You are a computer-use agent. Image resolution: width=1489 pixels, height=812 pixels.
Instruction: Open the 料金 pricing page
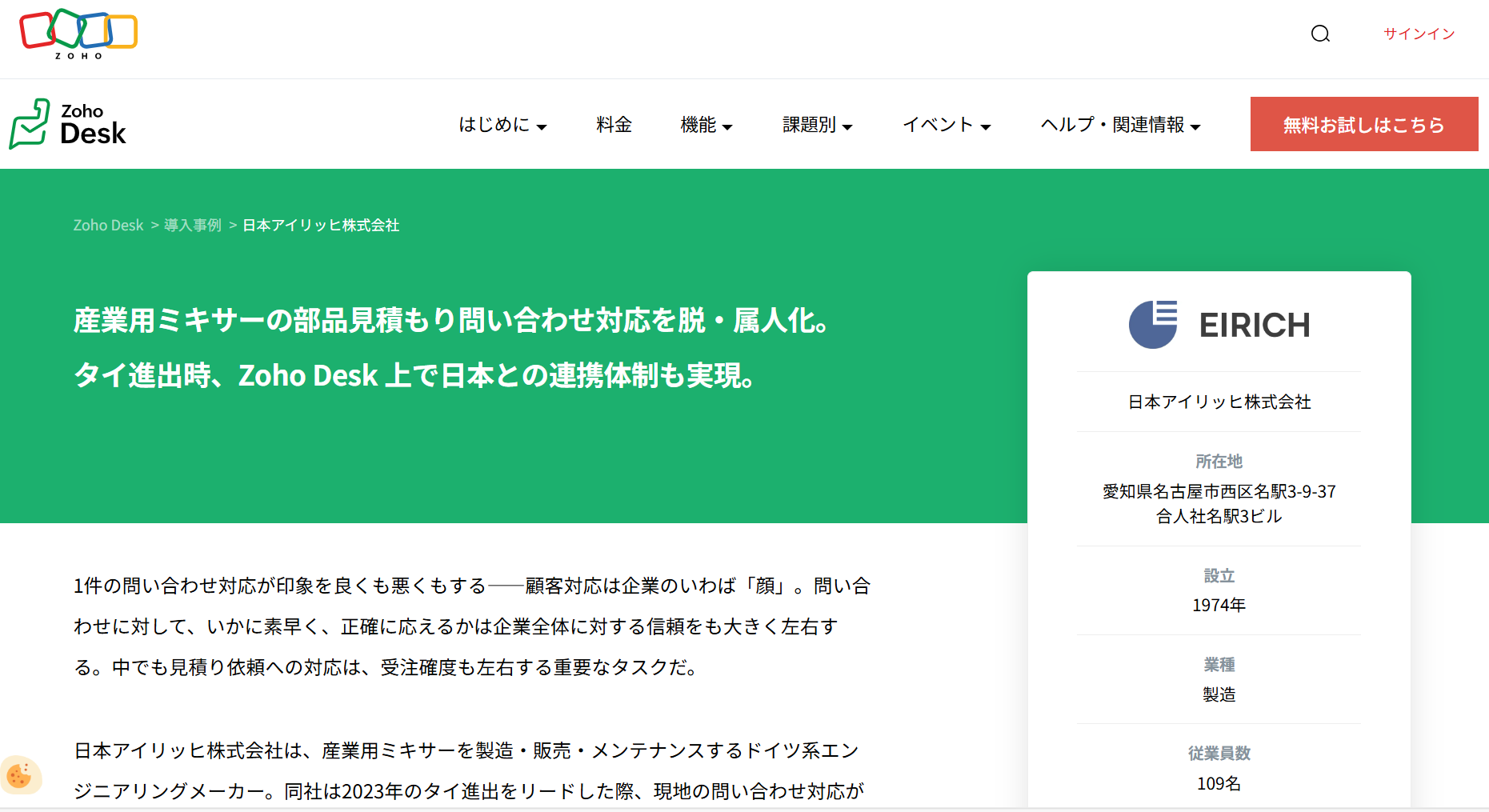pos(614,125)
